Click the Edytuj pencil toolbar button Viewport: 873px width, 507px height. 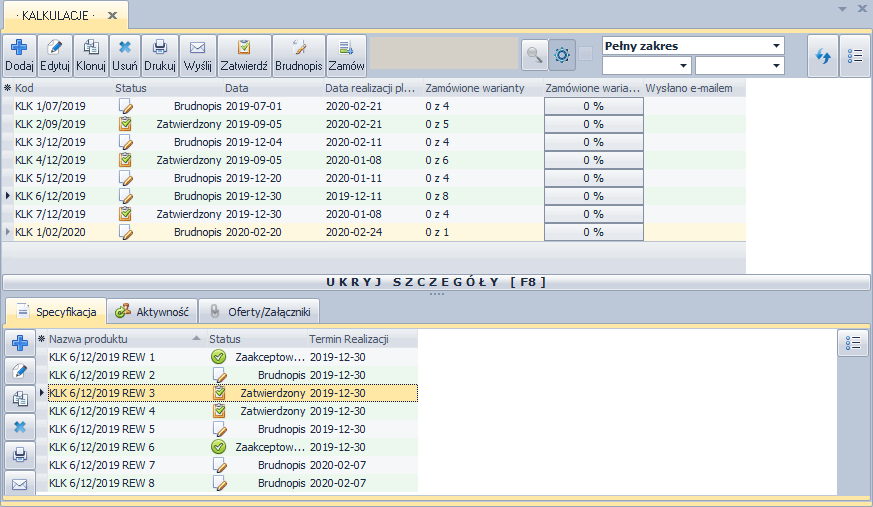55,56
